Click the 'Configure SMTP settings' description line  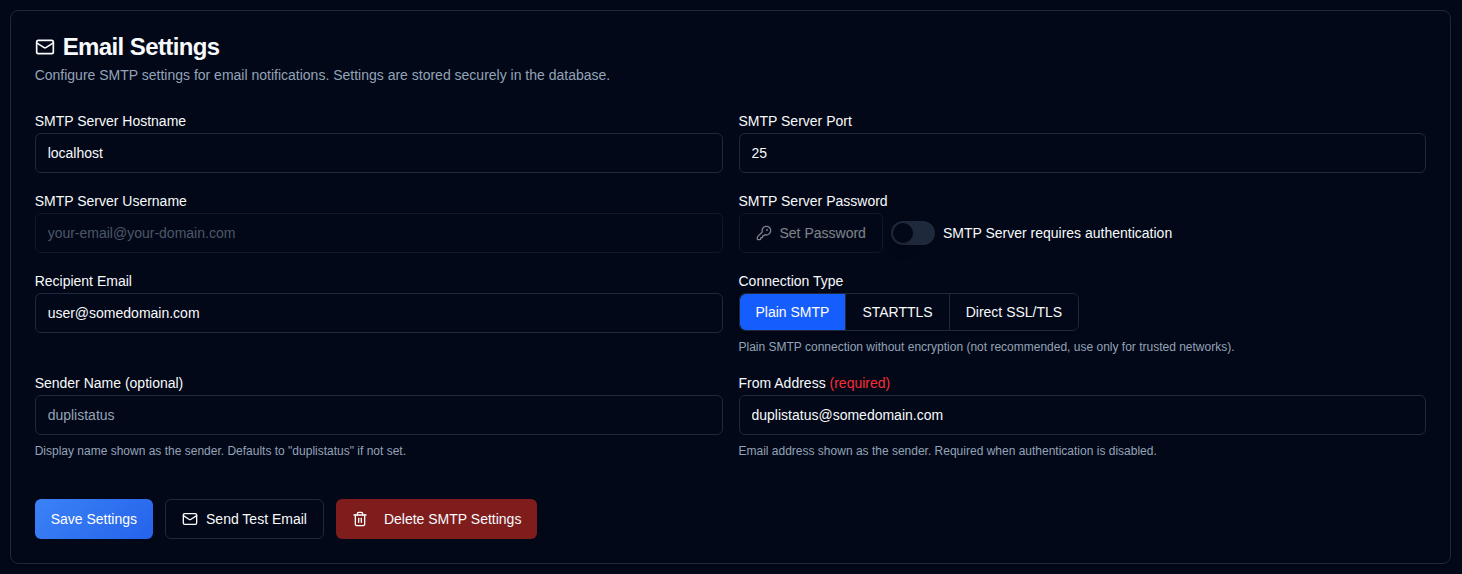point(322,75)
